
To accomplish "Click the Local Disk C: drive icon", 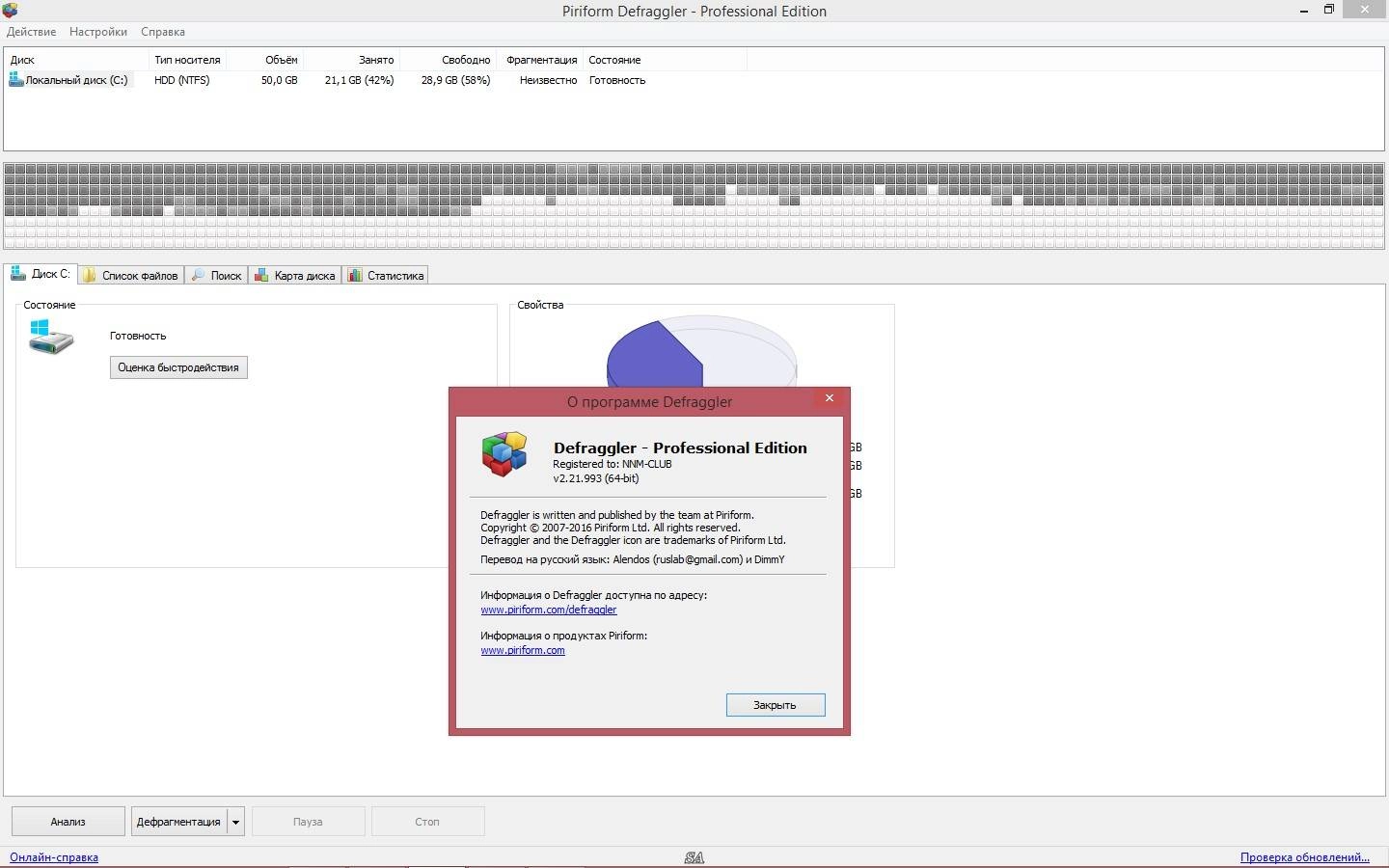I will [x=15, y=80].
